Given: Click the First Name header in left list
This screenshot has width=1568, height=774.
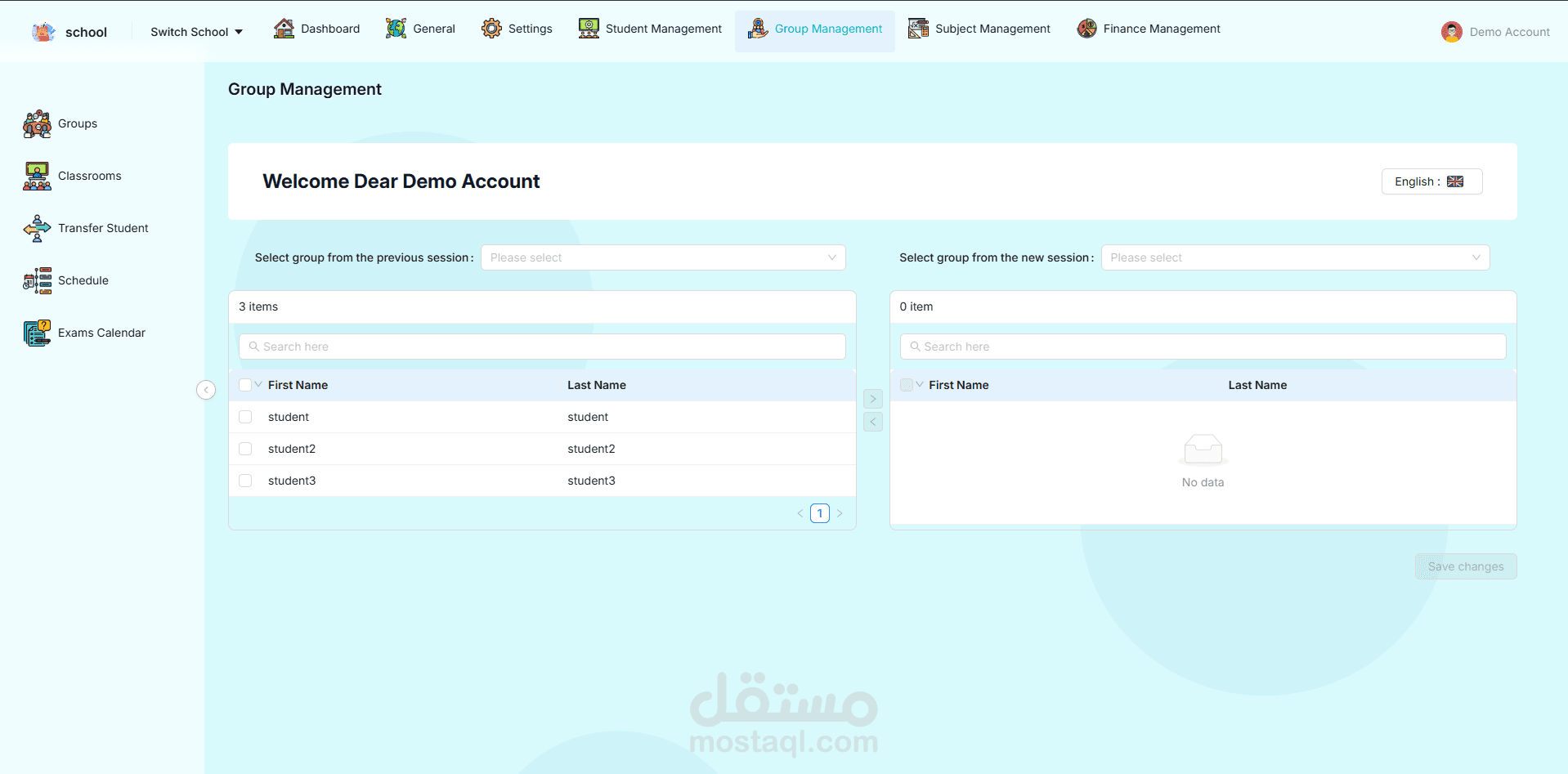Looking at the screenshot, I should point(298,385).
